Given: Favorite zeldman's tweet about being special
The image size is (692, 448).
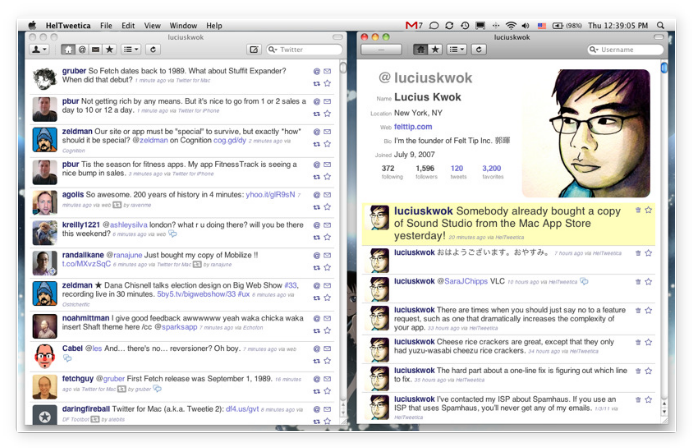Looking at the screenshot, I should [327, 144].
